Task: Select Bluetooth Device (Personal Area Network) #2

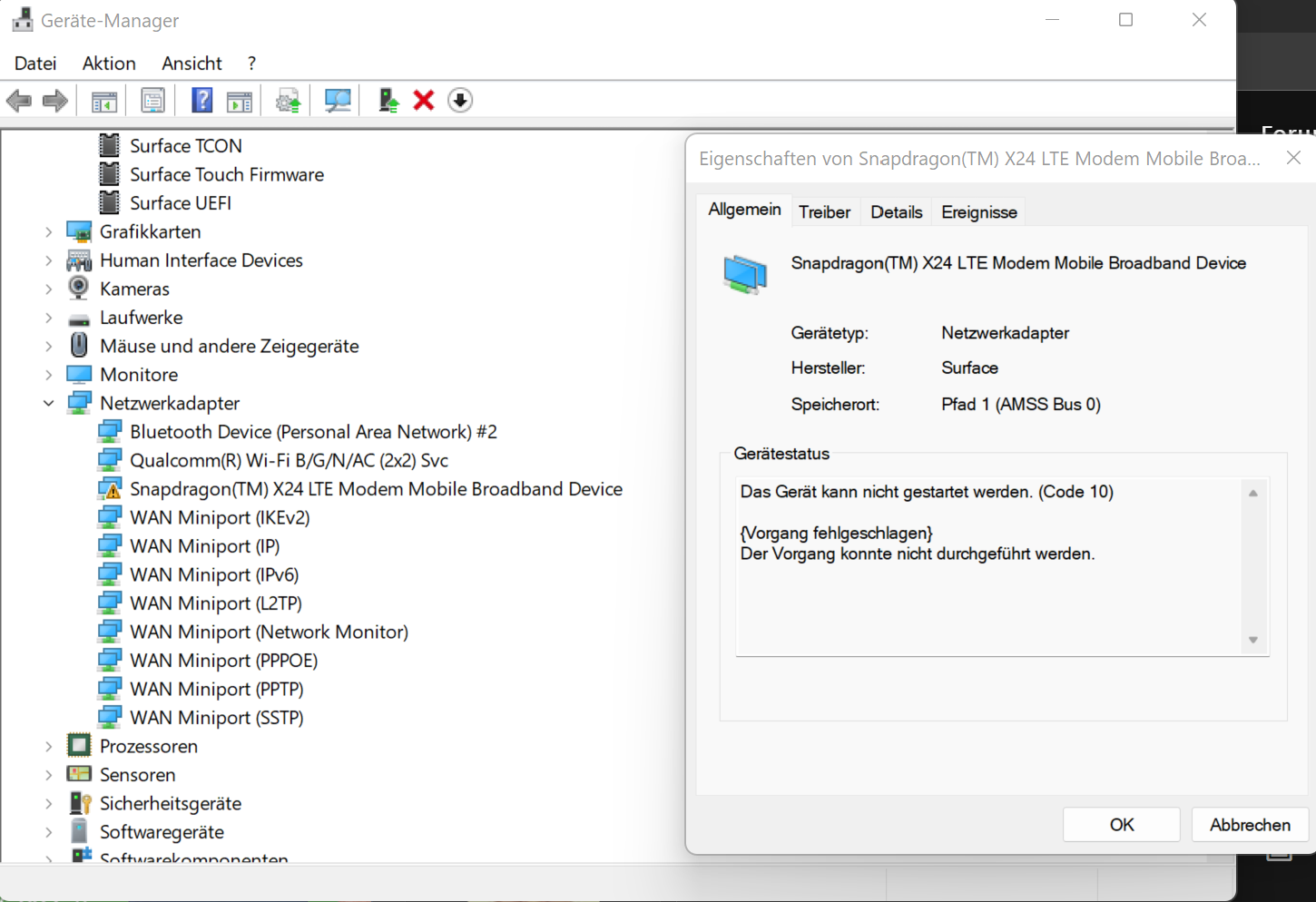Action: click(313, 432)
